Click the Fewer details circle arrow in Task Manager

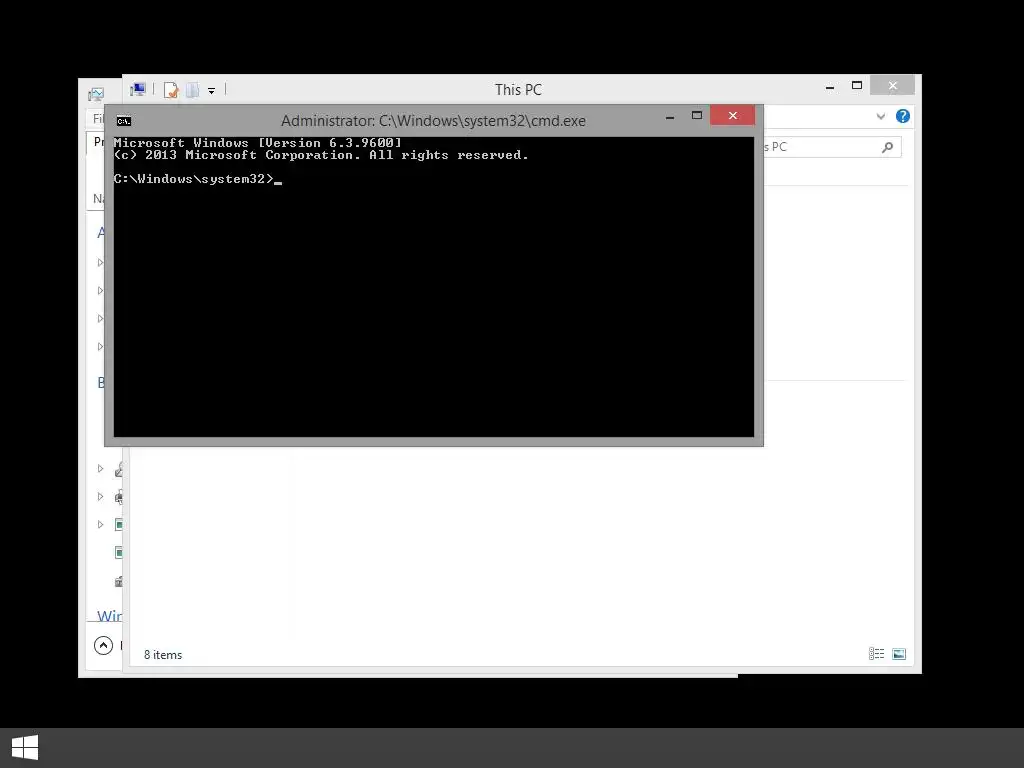(x=103, y=646)
